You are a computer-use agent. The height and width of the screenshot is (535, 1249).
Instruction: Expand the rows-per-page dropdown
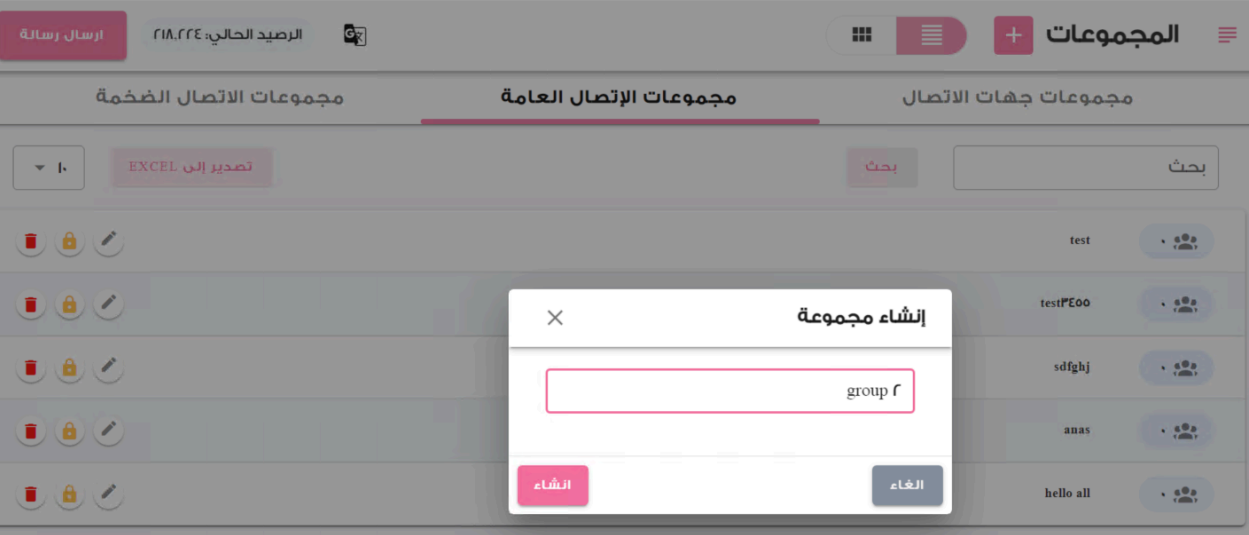pos(49,167)
